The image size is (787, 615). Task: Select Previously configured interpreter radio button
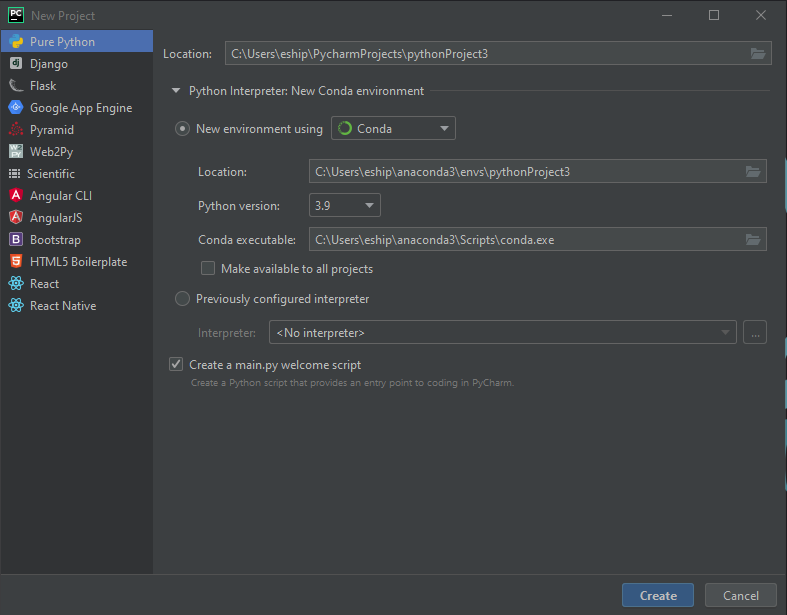click(182, 299)
